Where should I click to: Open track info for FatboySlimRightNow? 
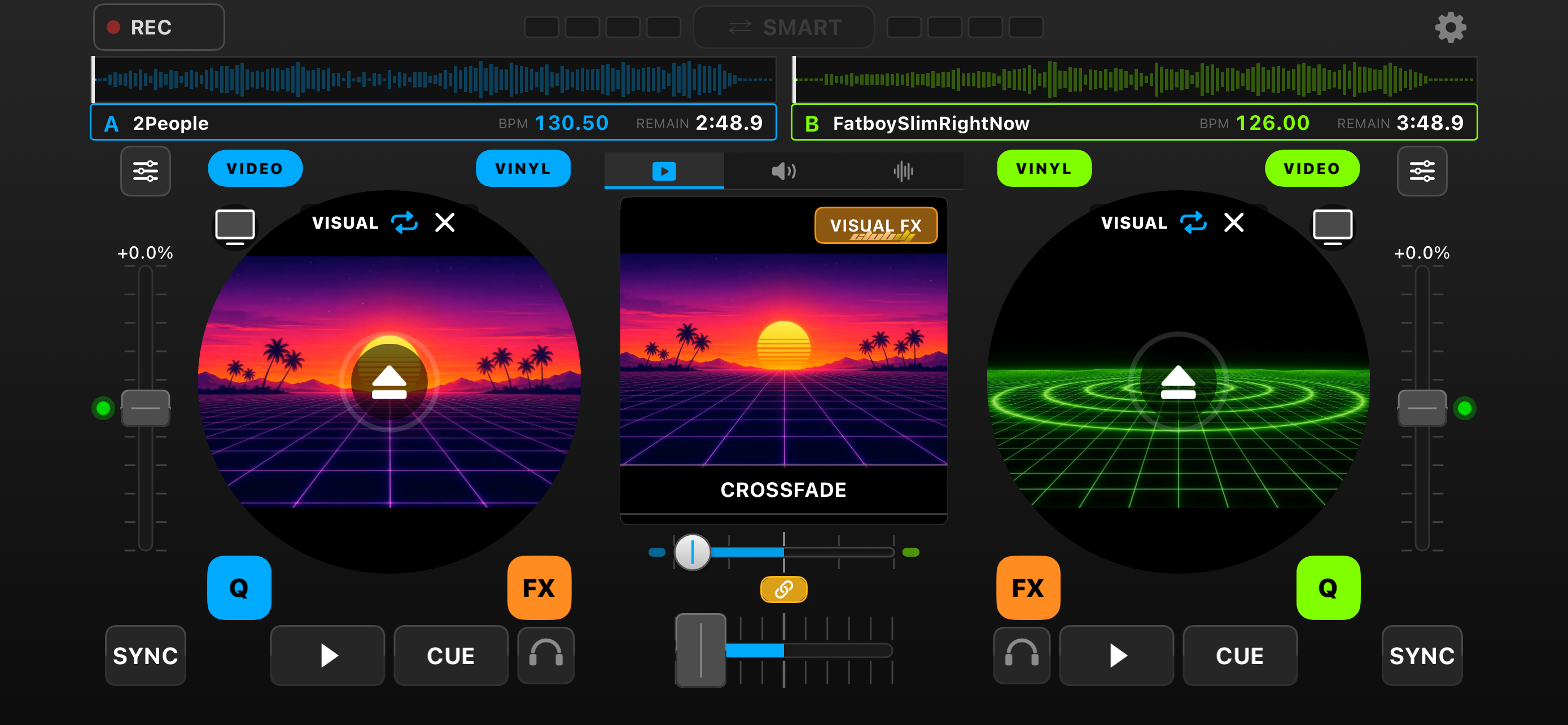[x=931, y=124]
